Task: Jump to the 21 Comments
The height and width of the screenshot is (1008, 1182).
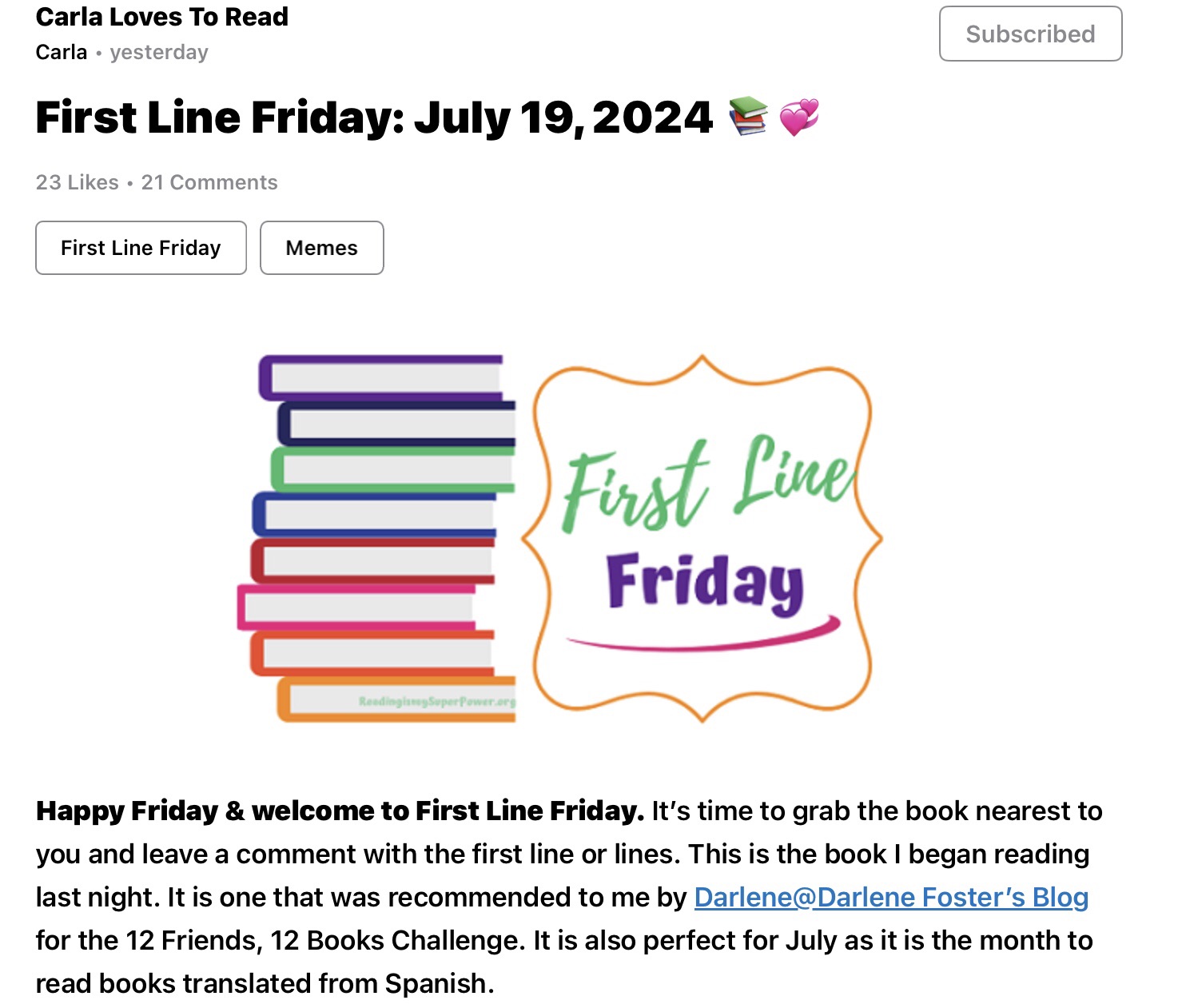Action: pyautogui.click(x=209, y=182)
